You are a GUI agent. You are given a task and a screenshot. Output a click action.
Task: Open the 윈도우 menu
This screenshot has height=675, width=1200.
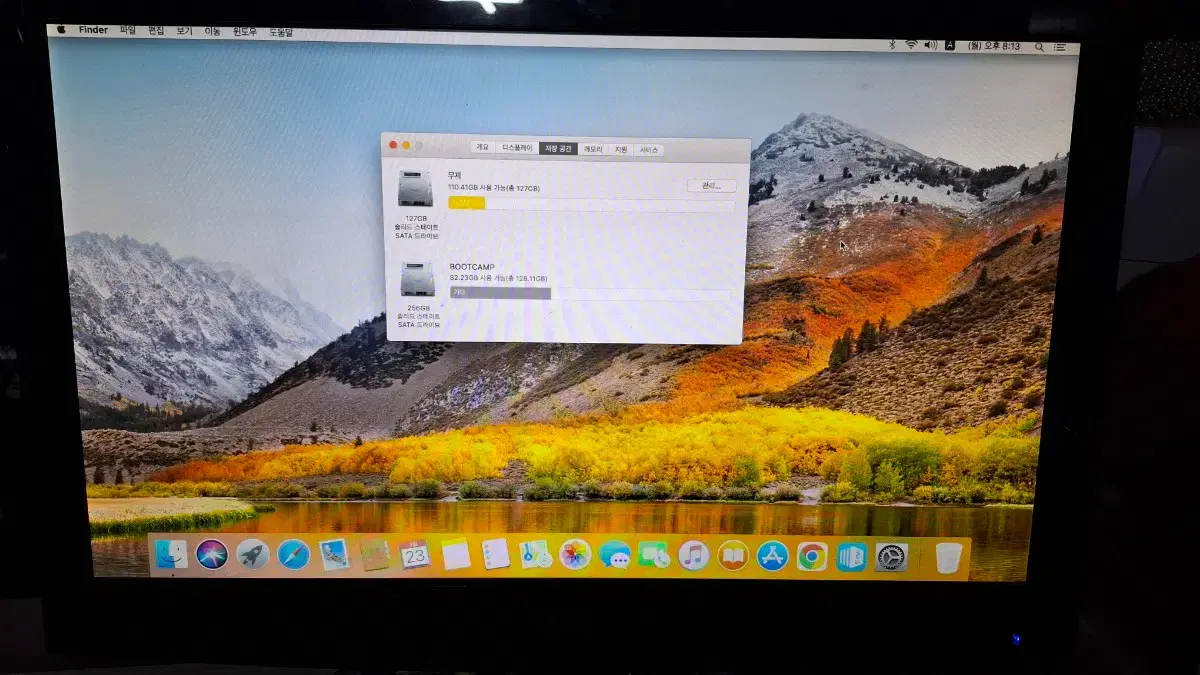click(x=245, y=32)
